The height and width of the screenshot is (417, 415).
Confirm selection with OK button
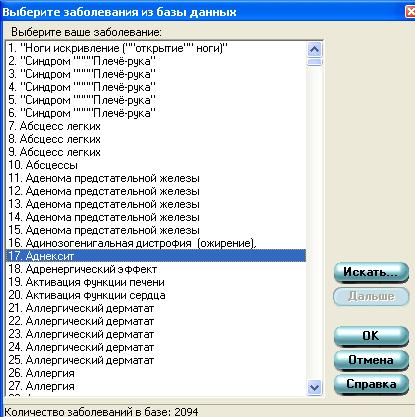click(x=371, y=336)
